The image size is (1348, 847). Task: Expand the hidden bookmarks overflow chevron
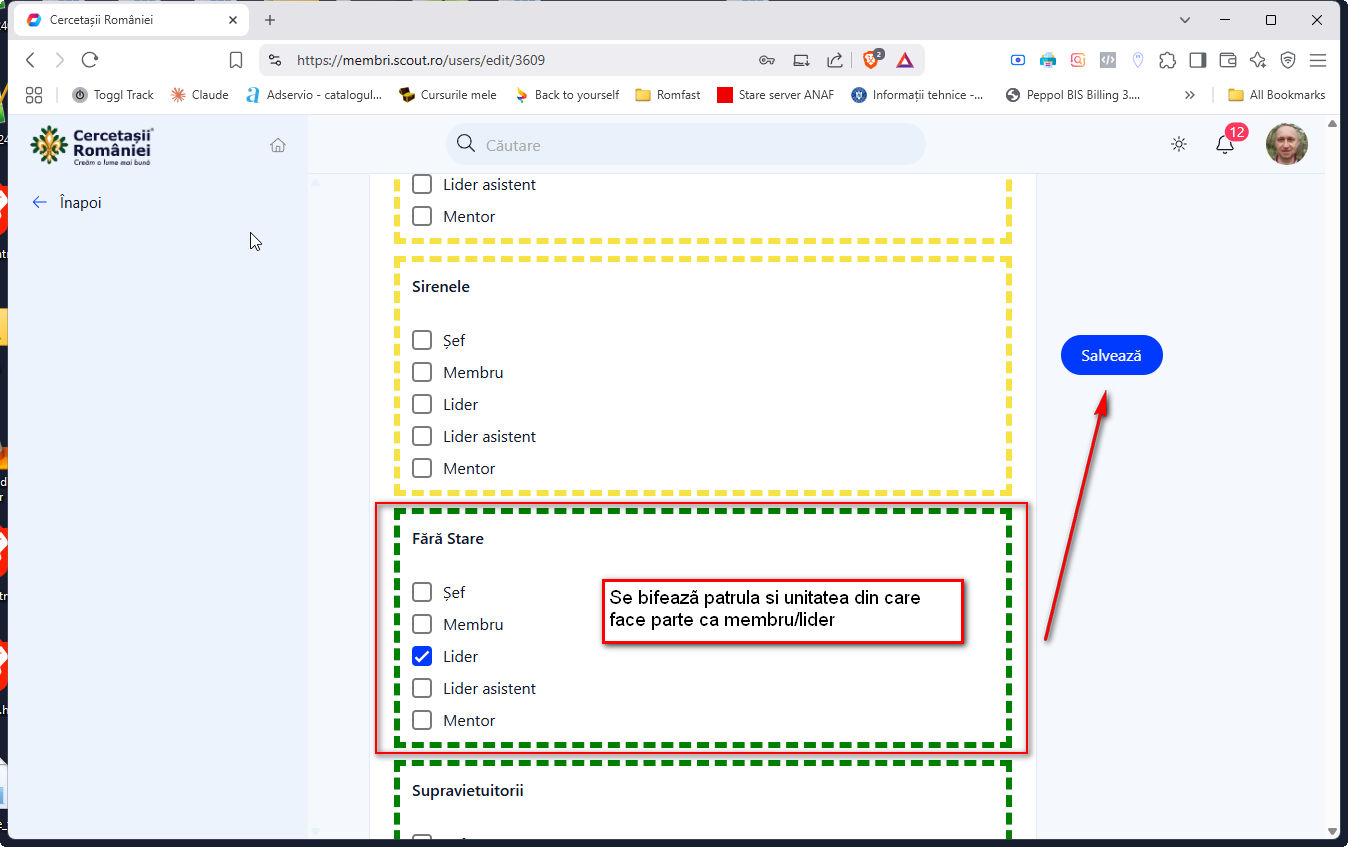tap(1189, 95)
